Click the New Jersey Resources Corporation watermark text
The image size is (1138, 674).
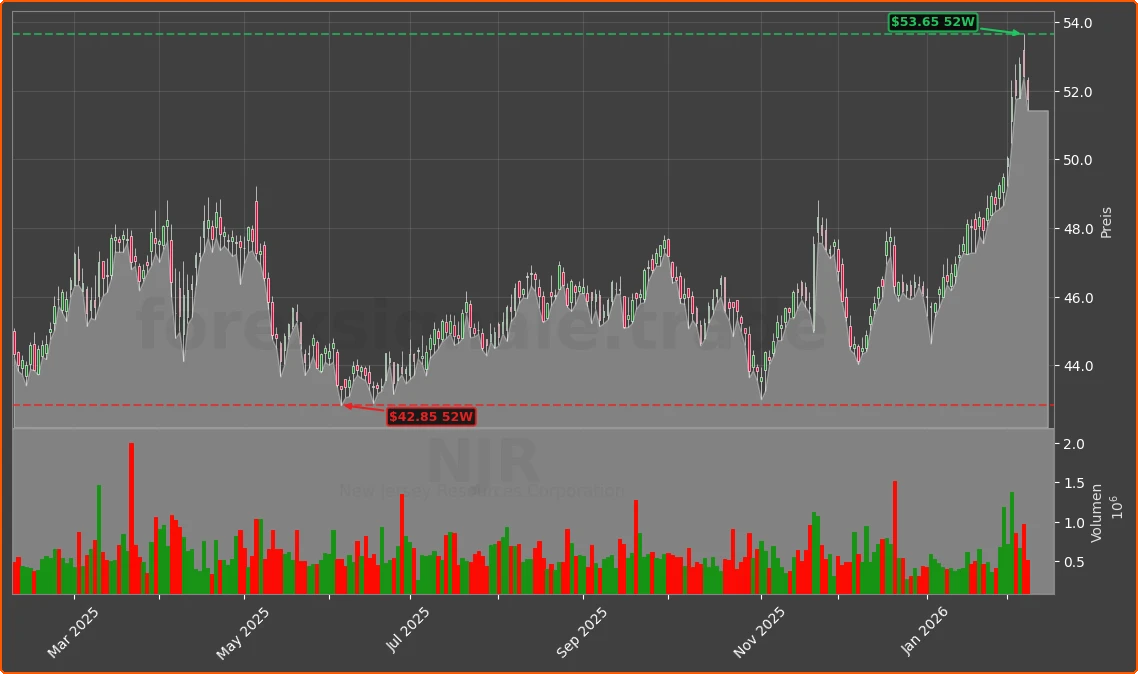pyautogui.click(x=481, y=491)
